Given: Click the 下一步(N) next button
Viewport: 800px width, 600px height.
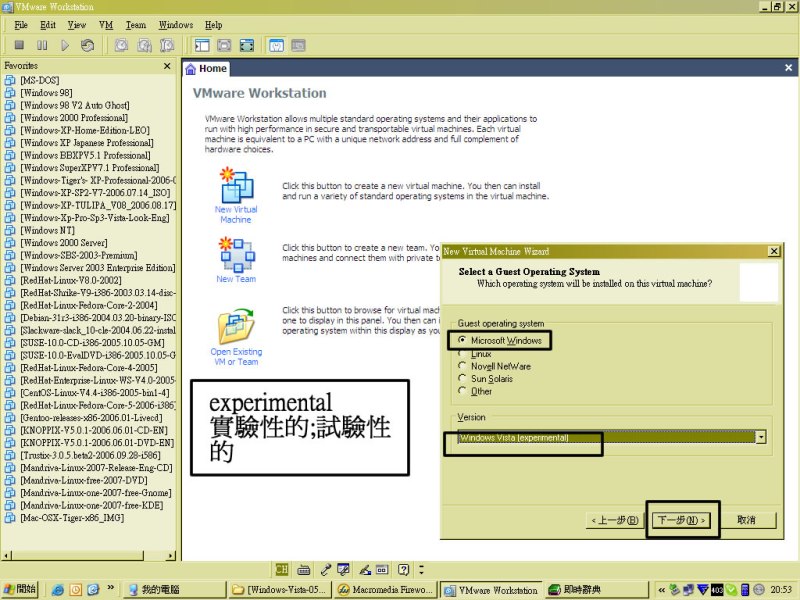Looking at the screenshot, I should pos(682,520).
